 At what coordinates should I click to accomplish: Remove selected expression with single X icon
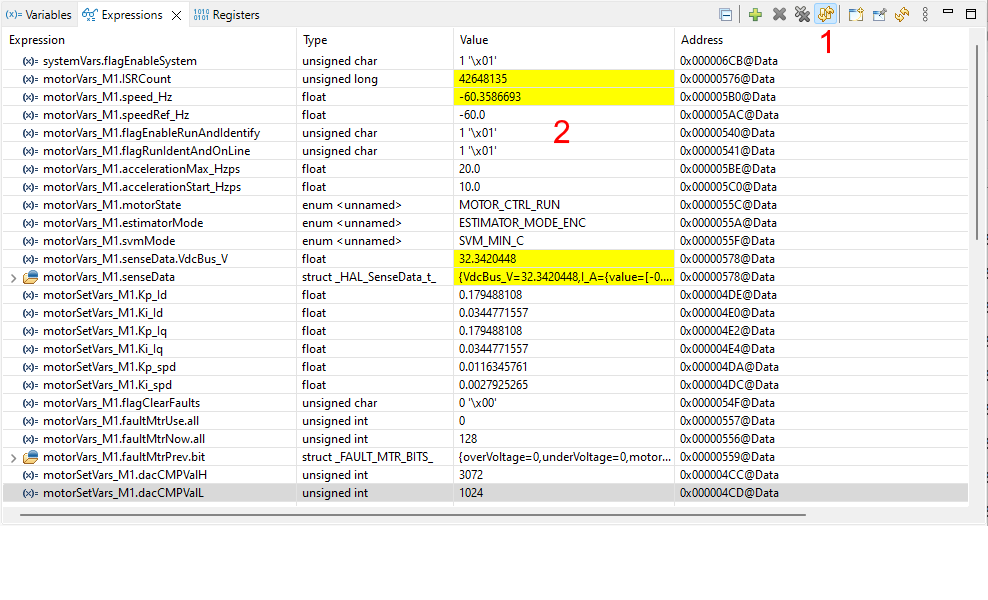779,15
